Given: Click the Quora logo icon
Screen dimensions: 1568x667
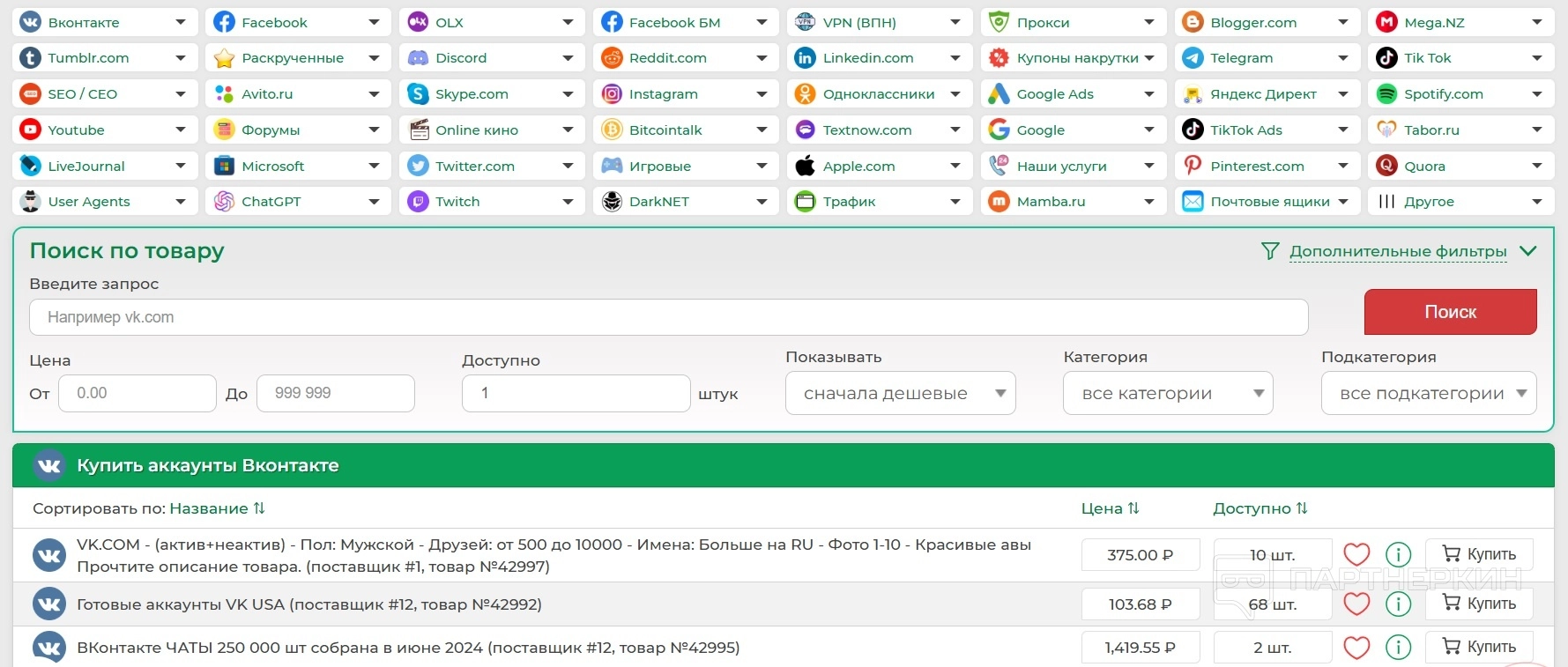Looking at the screenshot, I should click(1386, 166).
